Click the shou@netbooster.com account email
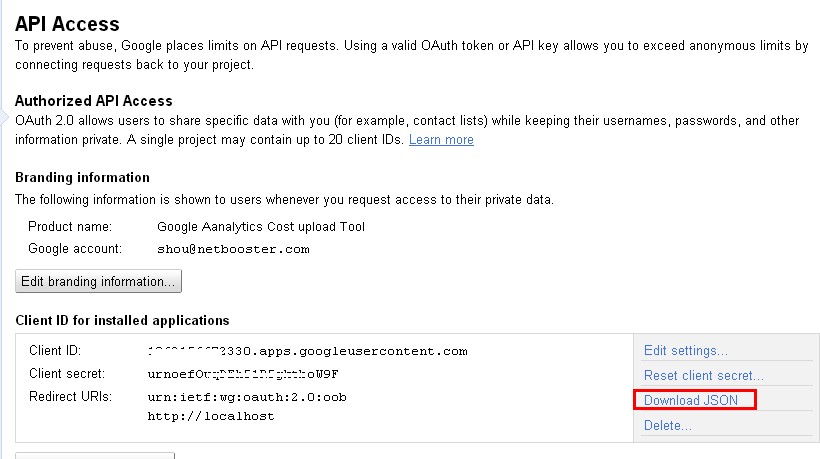 point(233,249)
